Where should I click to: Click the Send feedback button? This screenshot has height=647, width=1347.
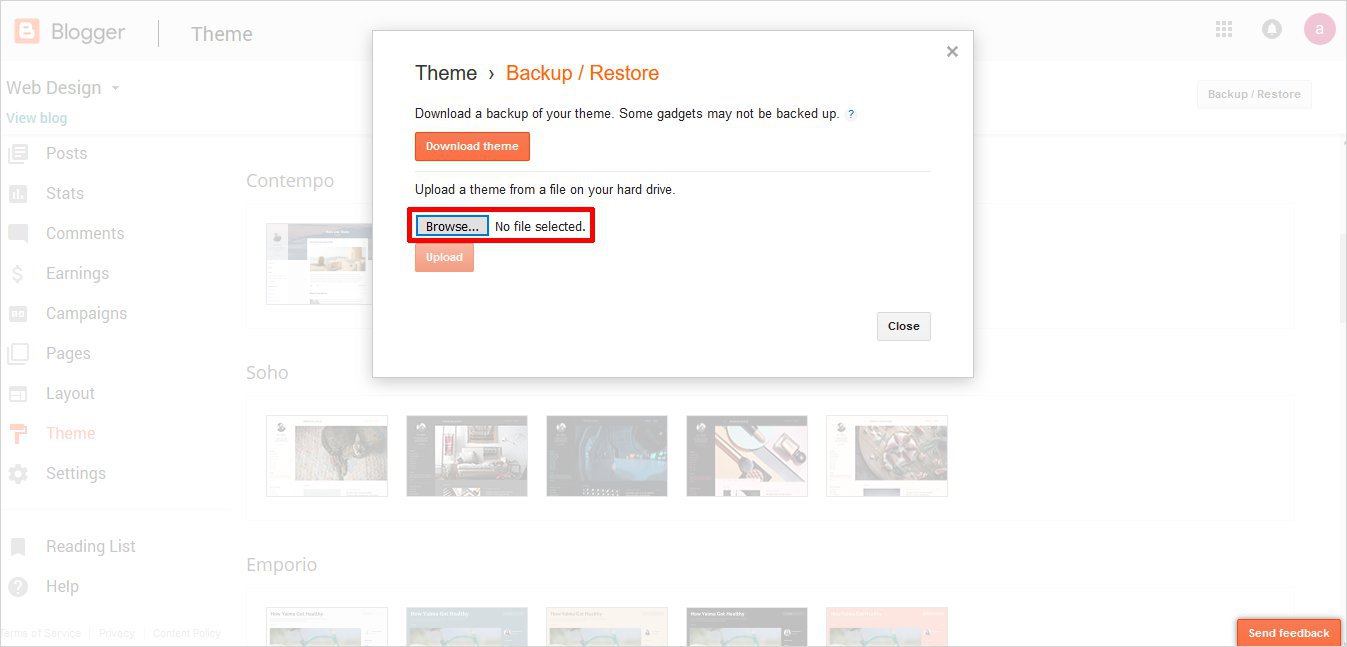pos(1288,633)
